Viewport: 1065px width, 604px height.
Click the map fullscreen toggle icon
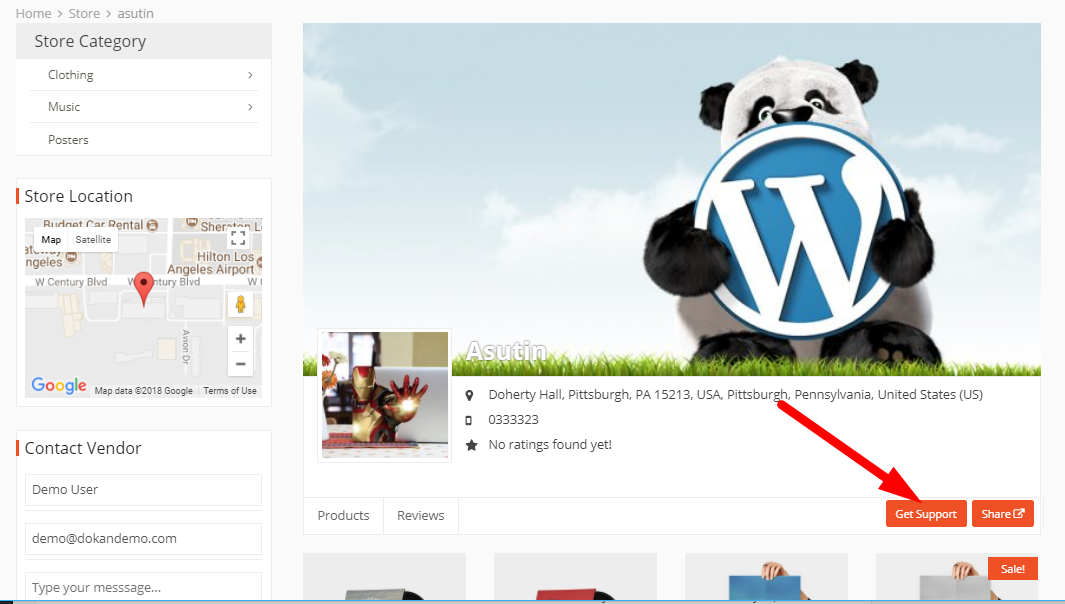click(238, 238)
